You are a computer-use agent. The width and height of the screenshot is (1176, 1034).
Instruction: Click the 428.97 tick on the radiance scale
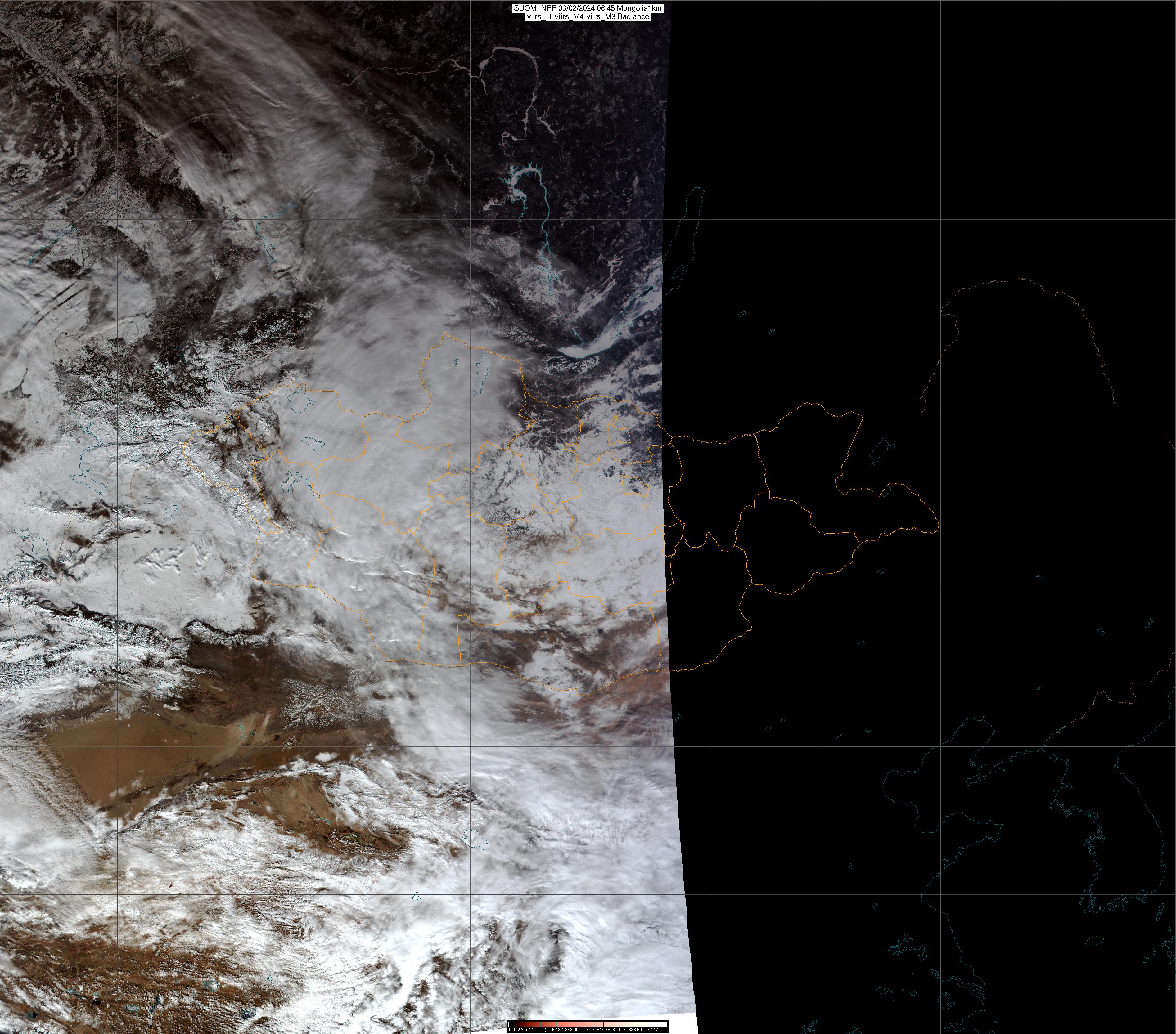[x=588, y=1030]
